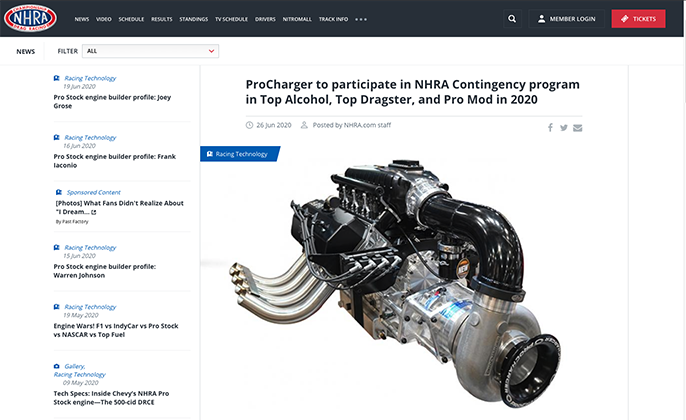
Task: Open Joey Grose engine builder profile
Action: click(112, 102)
